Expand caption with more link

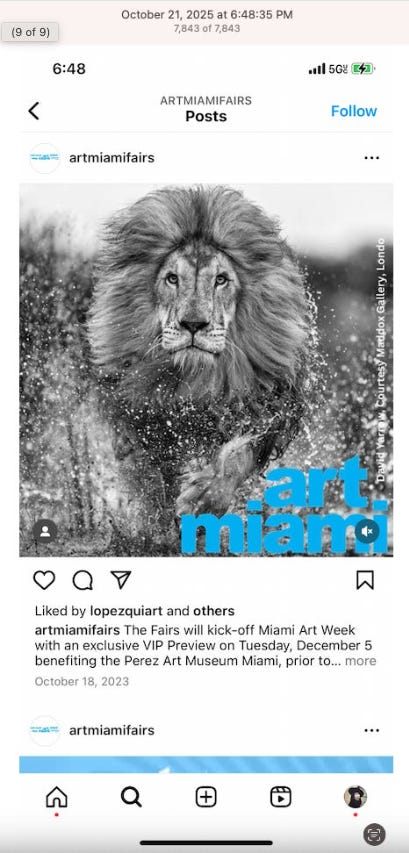click(x=361, y=661)
